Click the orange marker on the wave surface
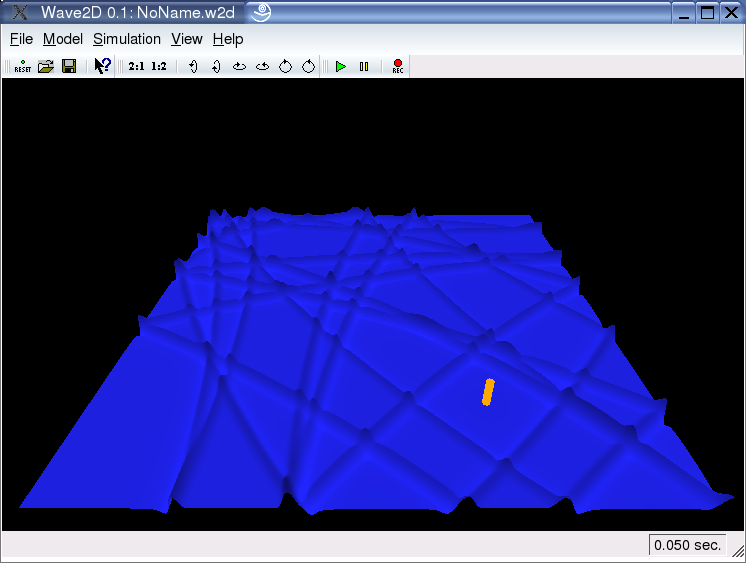Viewport: 746px width, 563px height. pyautogui.click(x=488, y=392)
